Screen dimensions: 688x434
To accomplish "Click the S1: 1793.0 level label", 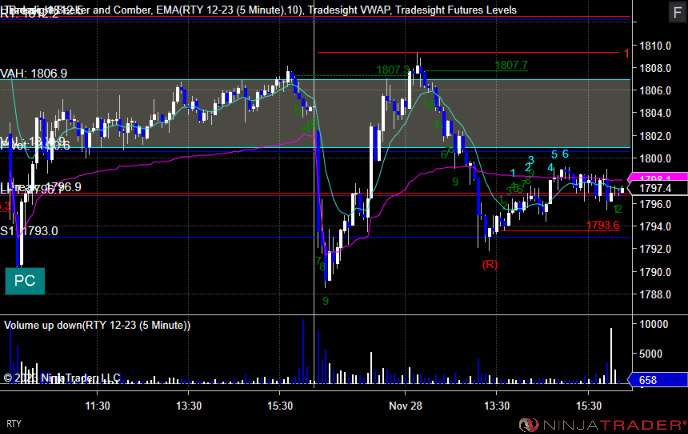I will pyautogui.click(x=29, y=231).
